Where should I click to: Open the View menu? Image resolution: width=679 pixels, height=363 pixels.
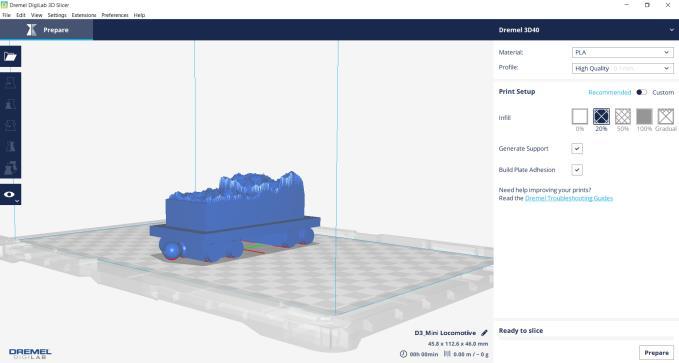click(36, 15)
